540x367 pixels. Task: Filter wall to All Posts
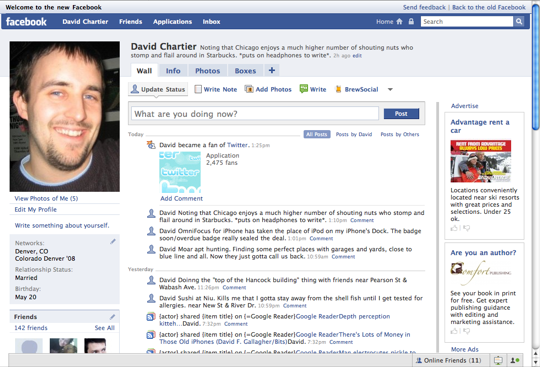point(317,134)
